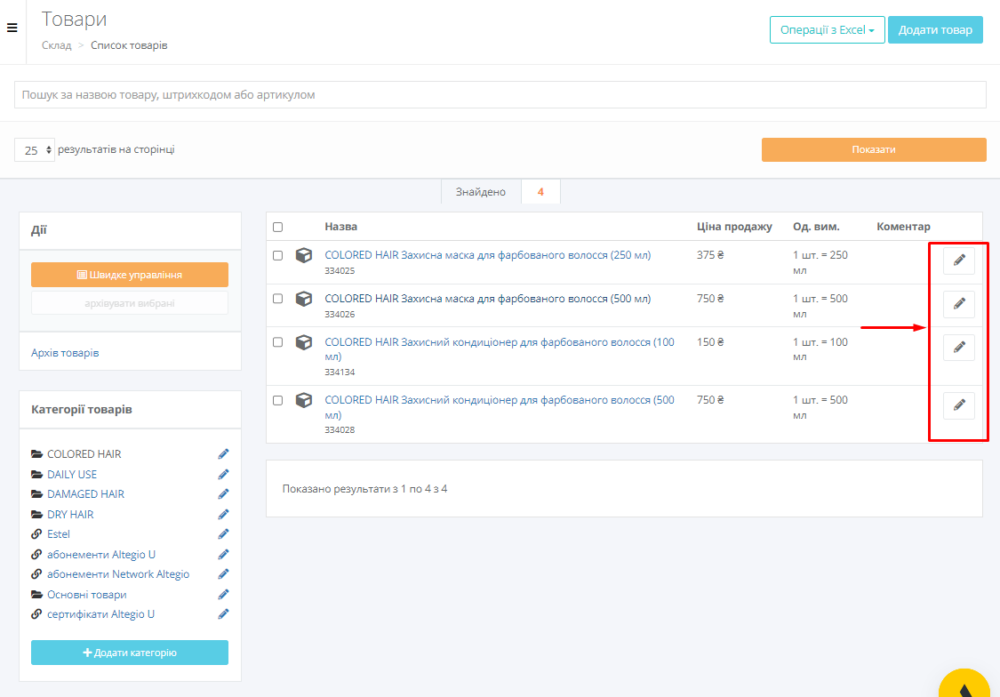Open Захисна маска (250 мл) product link
This screenshot has width=1000, height=697.
[488, 255]
